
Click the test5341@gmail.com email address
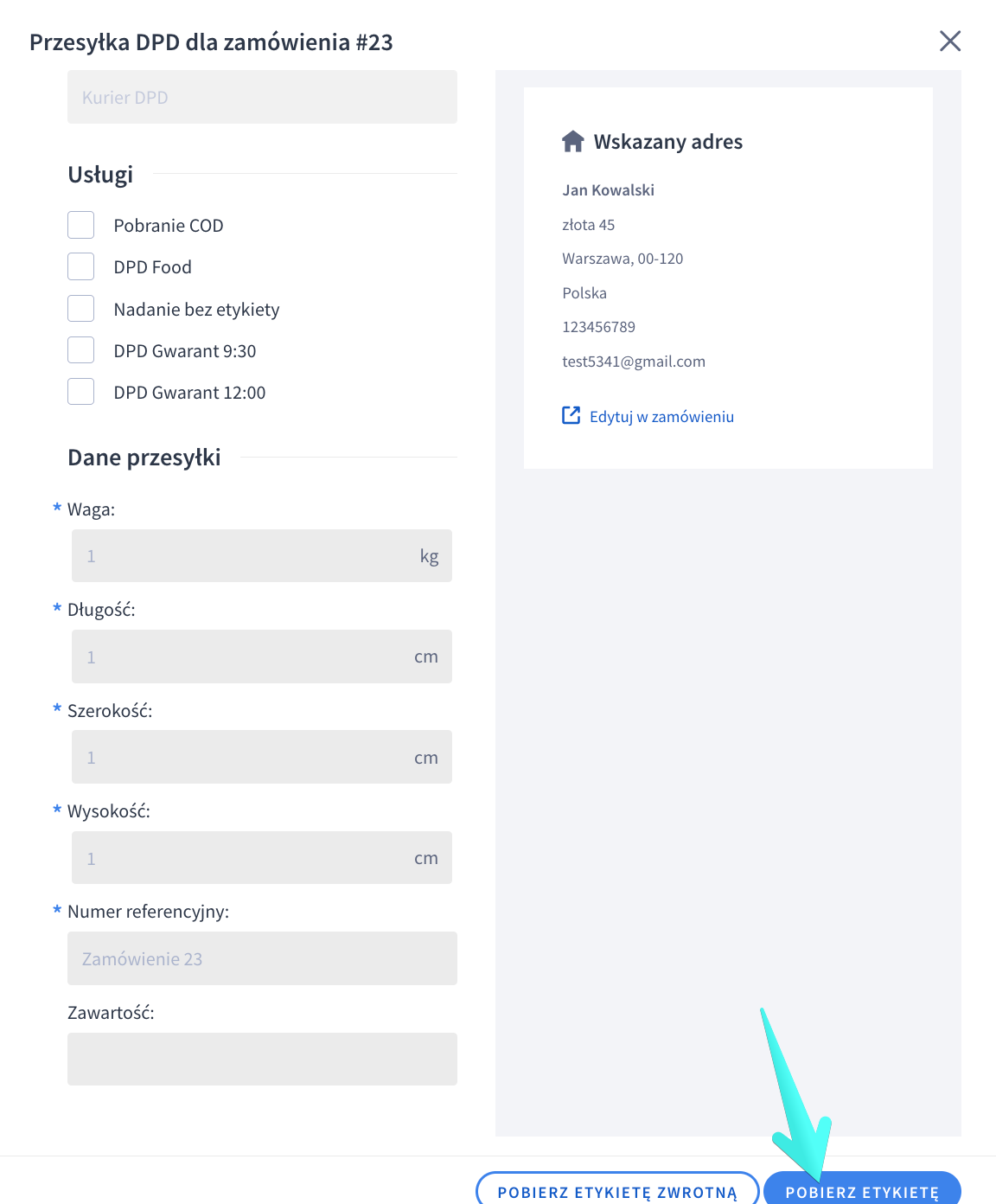click(x=634, y=362)
